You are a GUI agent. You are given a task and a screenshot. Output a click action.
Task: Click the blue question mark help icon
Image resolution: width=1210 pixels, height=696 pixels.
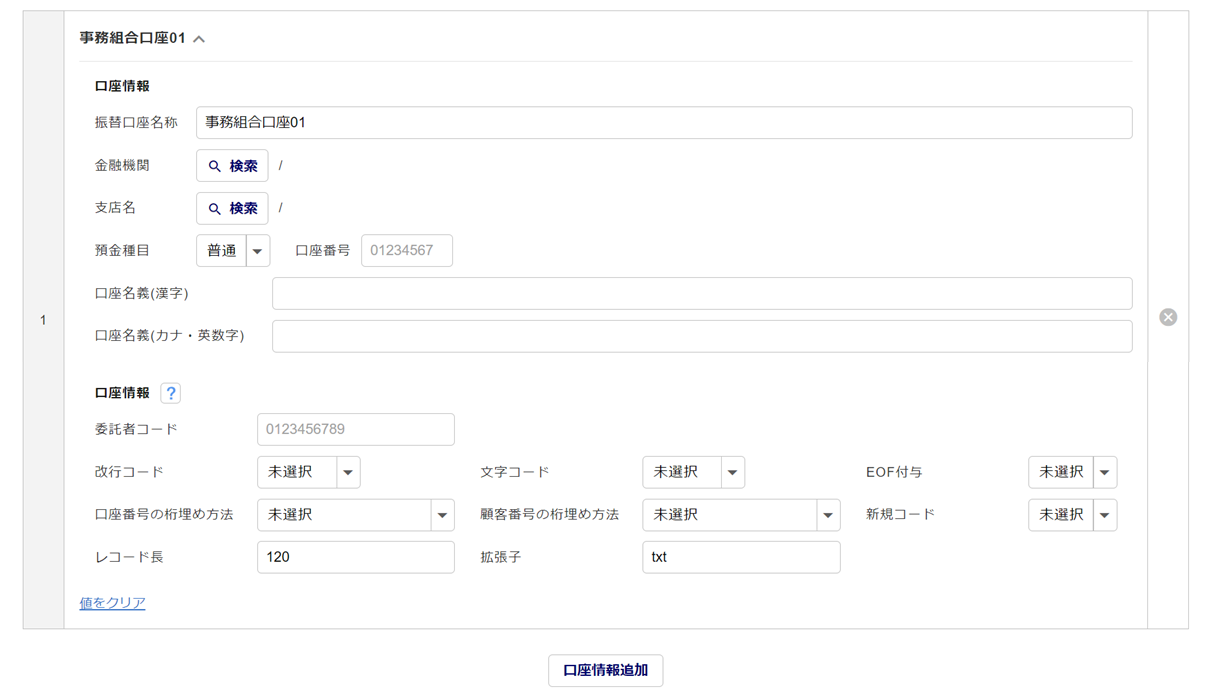(x=171, y=393)
